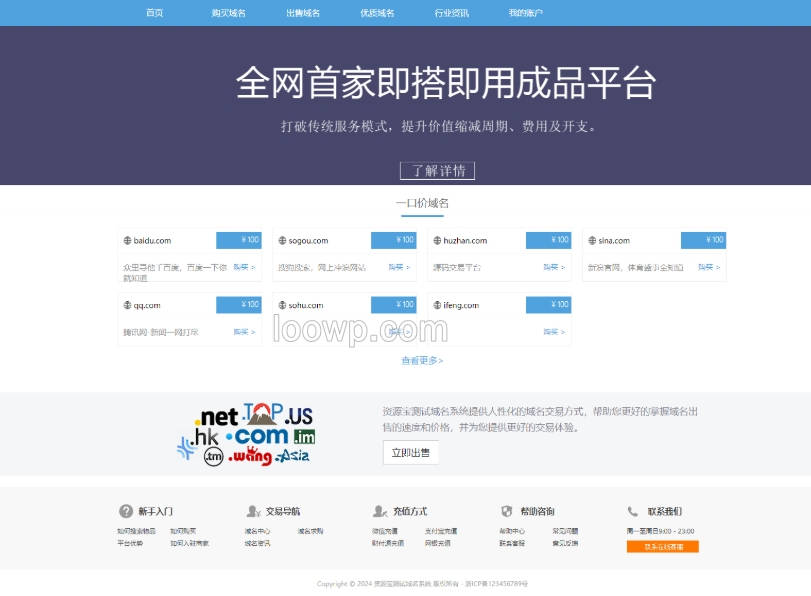Click the 购买 > link for baidu.com
The image size is (811, 596).
coord(244,267)
